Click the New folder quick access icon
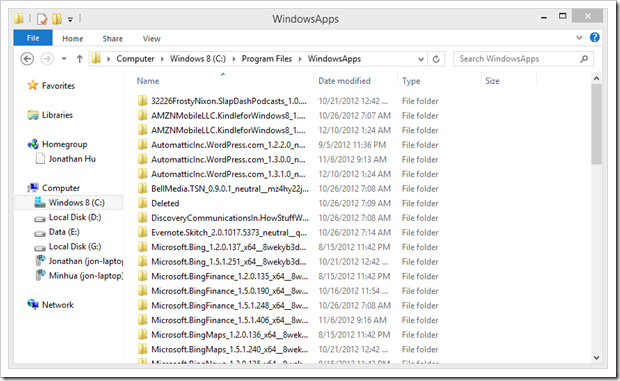 pos(57,19)
